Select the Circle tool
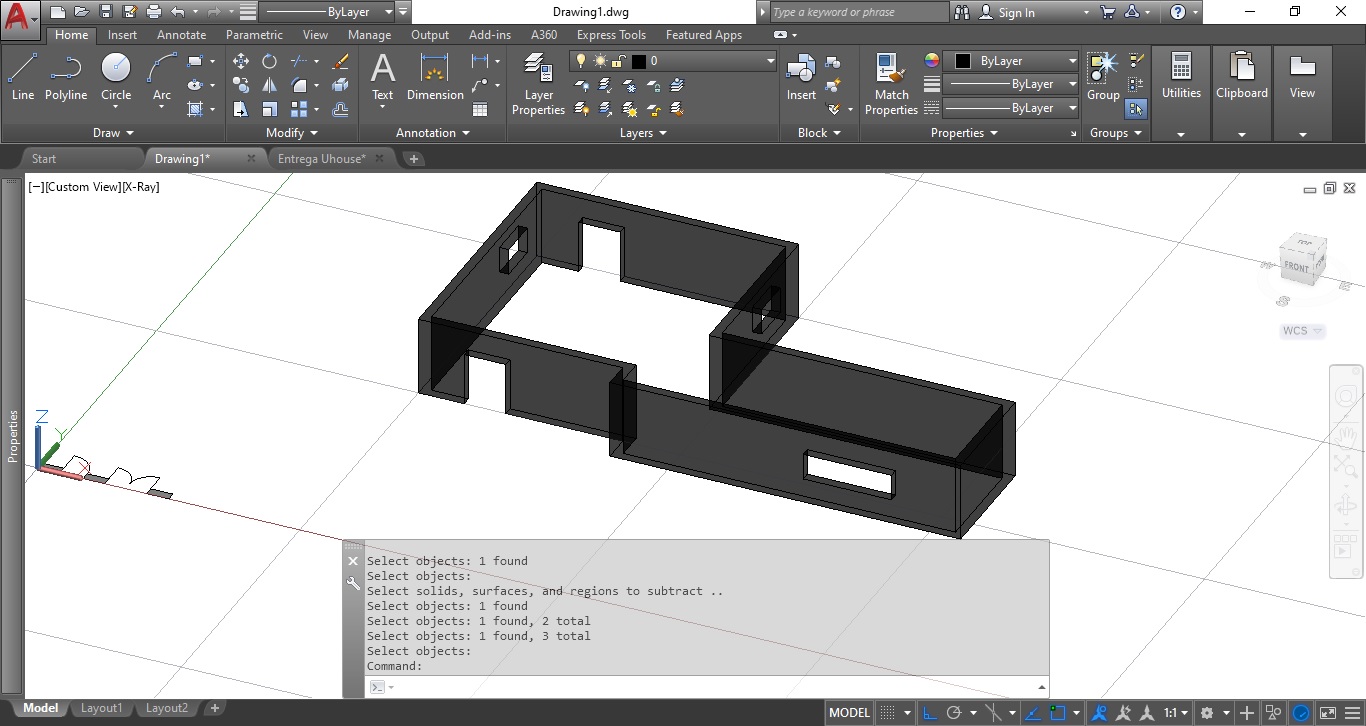This screenshot has height=726, width=1366. pyautogui.click(x=116, y=77)
